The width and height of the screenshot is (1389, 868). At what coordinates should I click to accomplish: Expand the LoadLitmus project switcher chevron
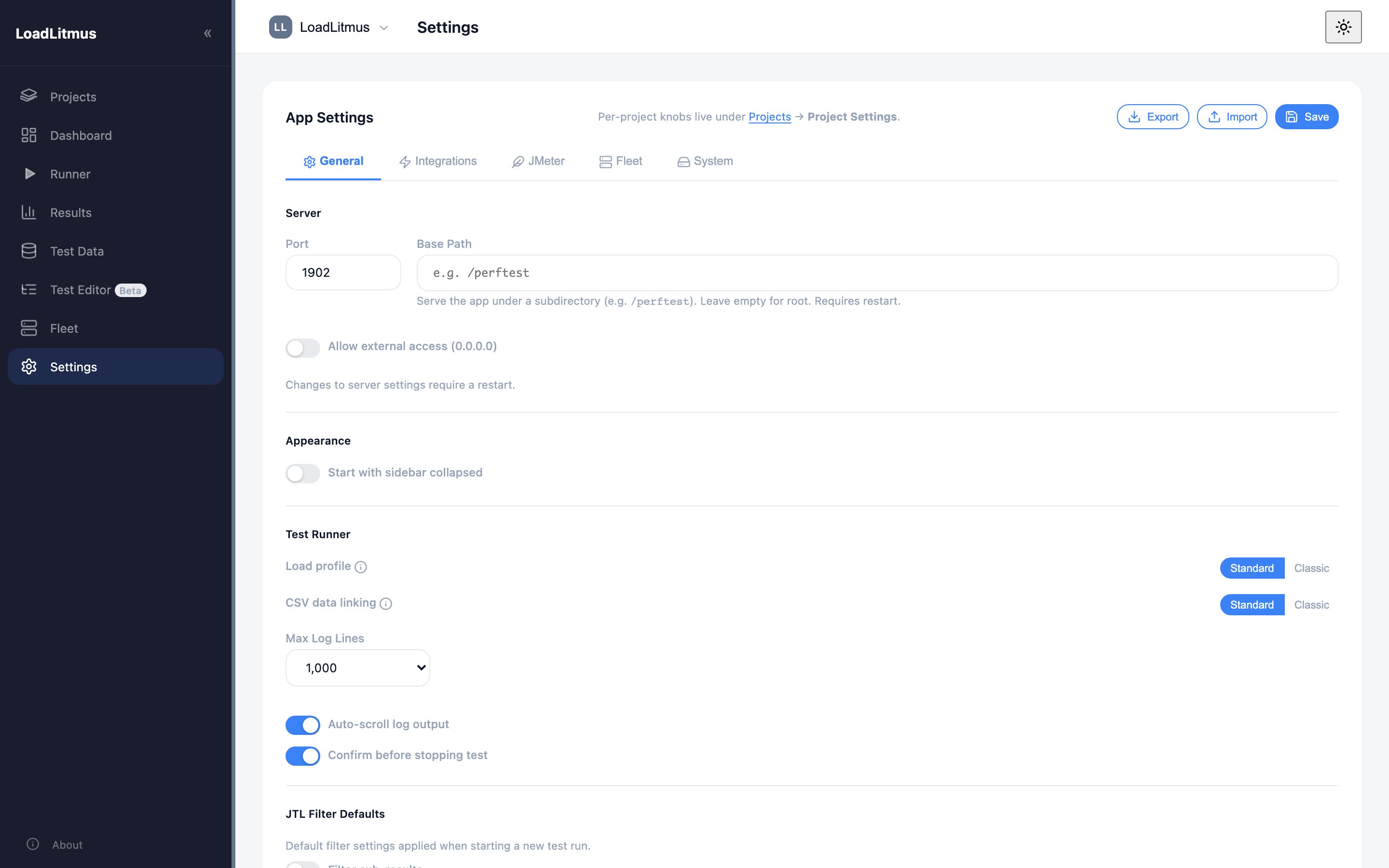point(384,27)
